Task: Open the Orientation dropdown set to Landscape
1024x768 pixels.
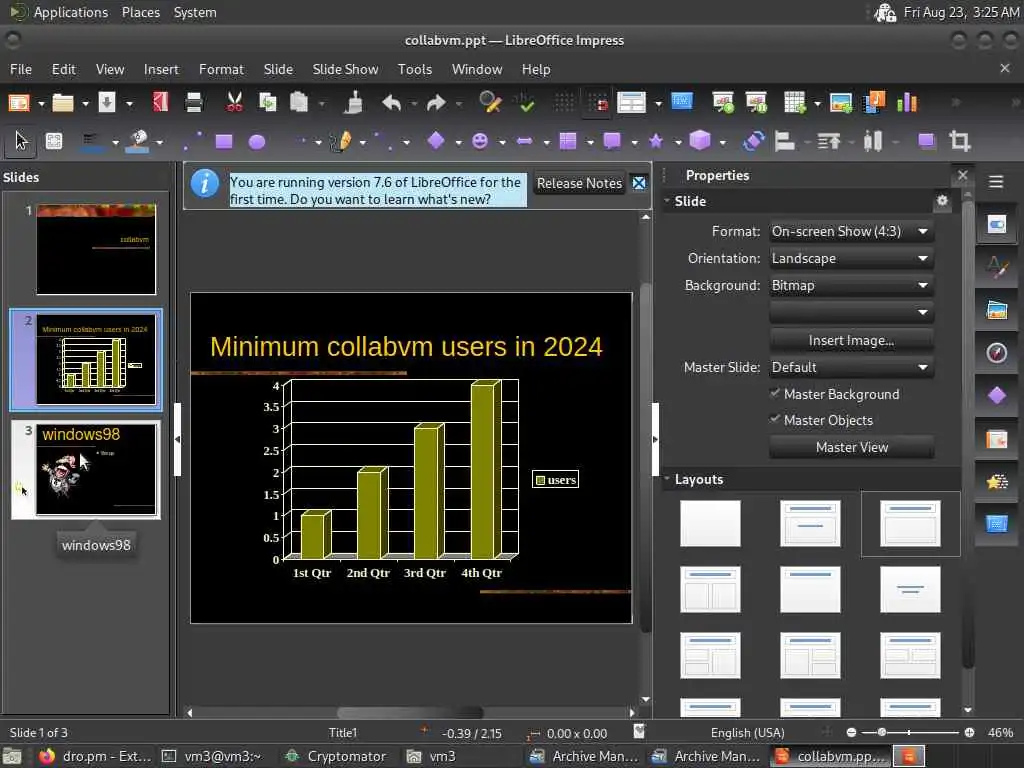Action: tap(851, 259)
